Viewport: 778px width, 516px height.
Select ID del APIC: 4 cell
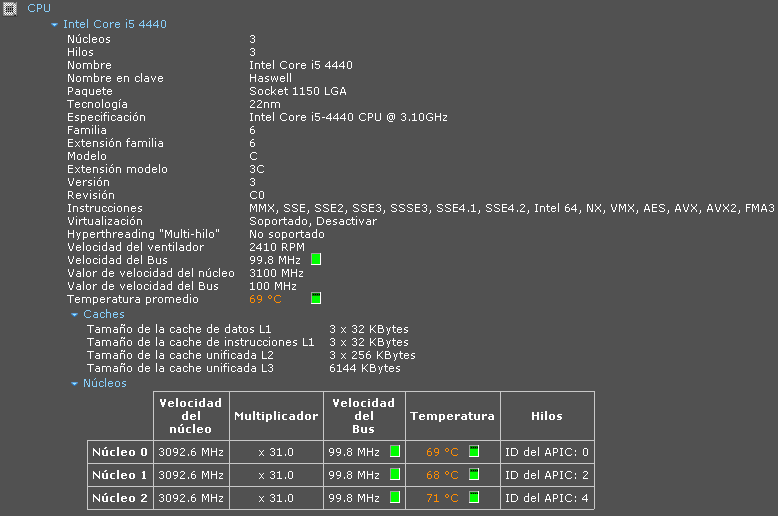[547, 498]
